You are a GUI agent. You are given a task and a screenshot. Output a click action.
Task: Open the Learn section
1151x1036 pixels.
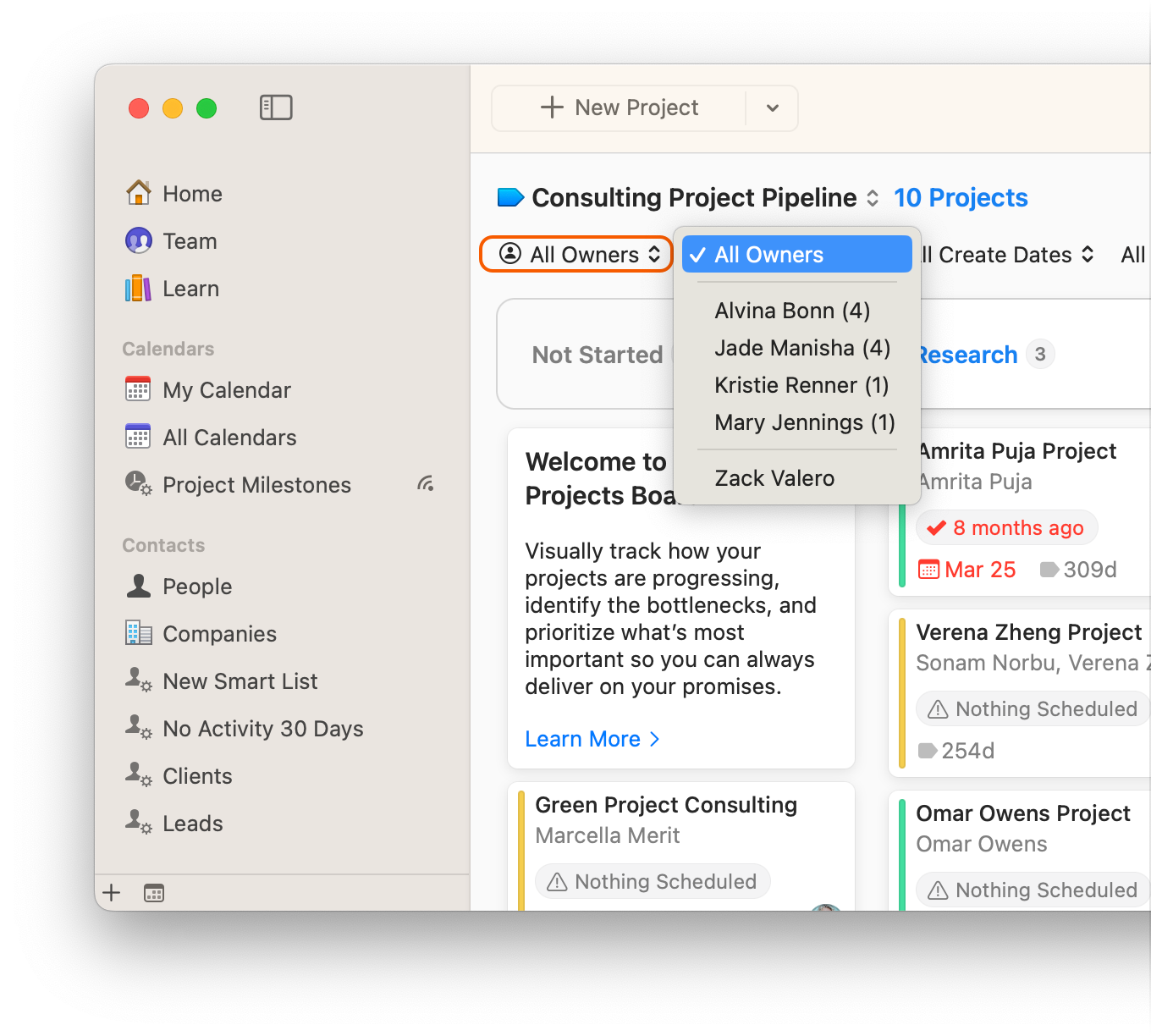190,288
